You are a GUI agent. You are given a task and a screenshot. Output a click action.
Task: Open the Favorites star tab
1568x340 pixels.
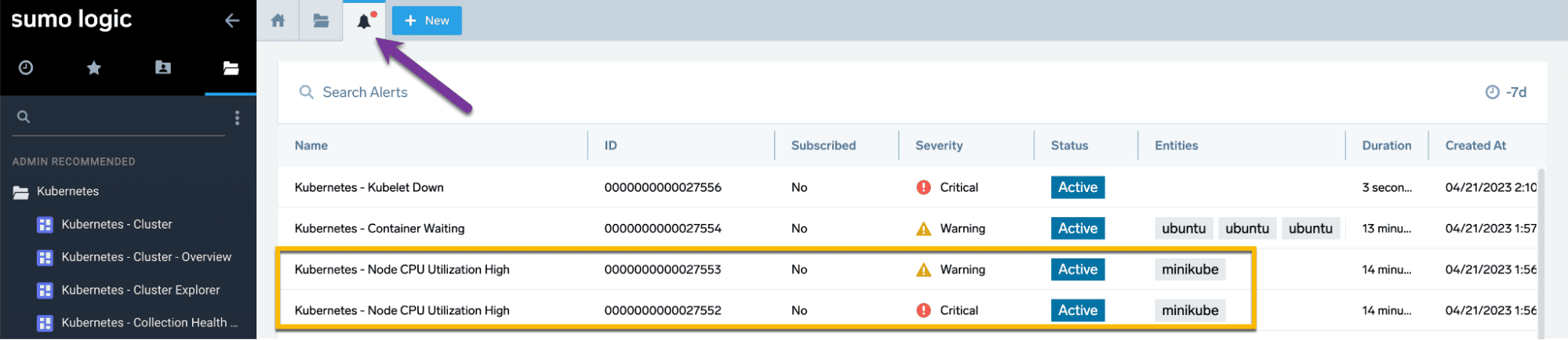click(x=94, y=68)
